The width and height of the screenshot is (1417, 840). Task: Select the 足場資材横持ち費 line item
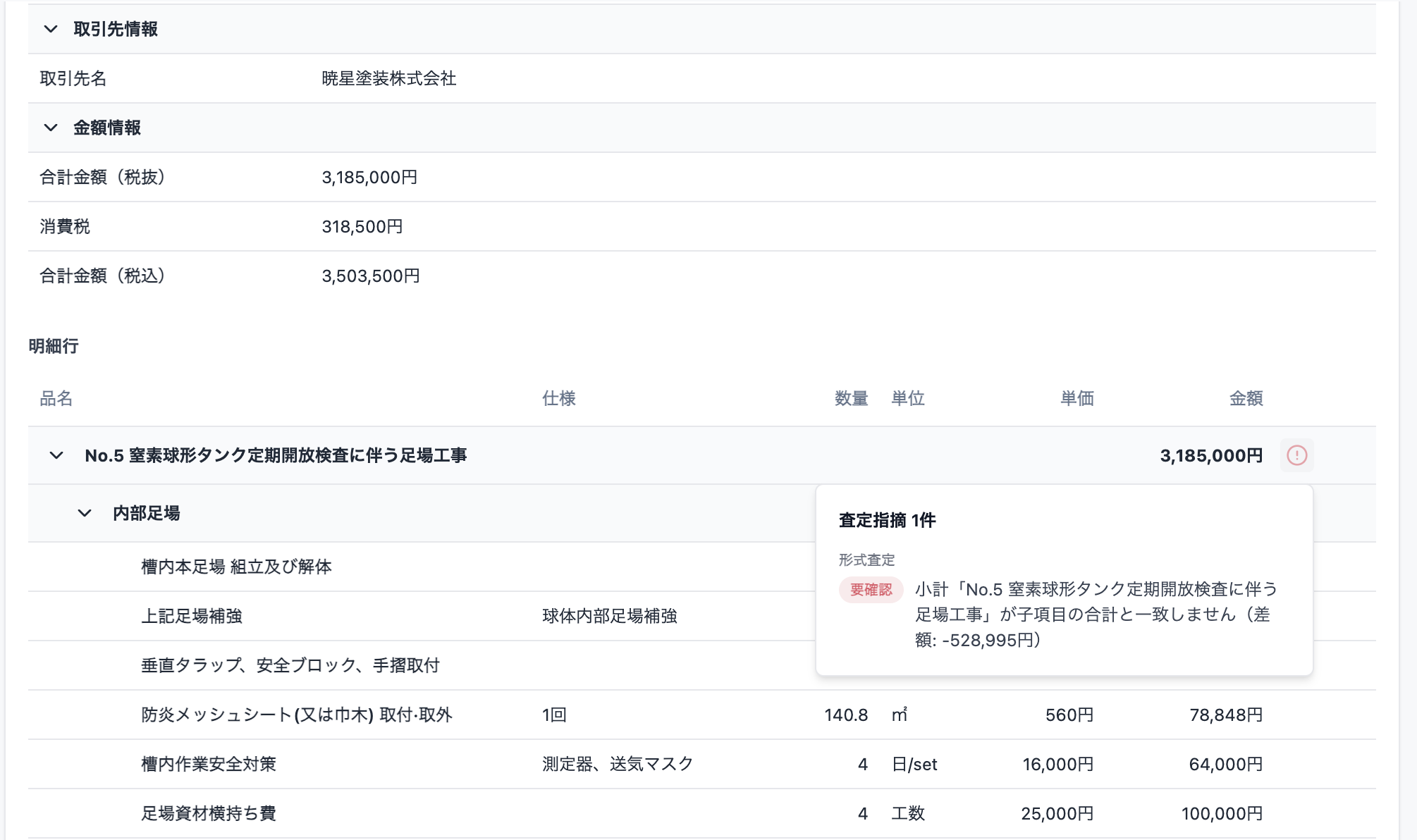click(208, 813)
